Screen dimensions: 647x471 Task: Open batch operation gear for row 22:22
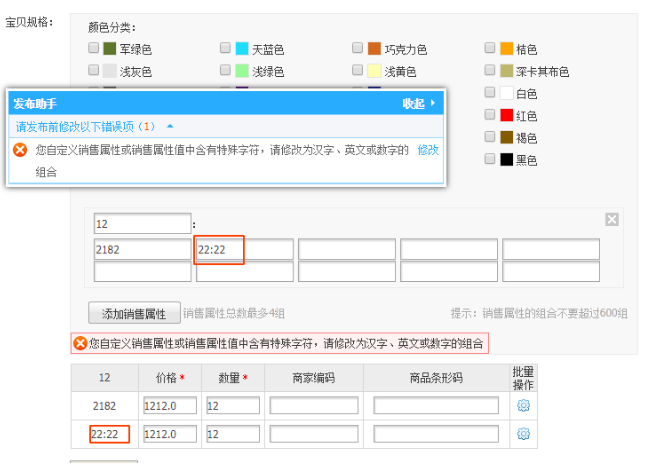click(523, 434)
